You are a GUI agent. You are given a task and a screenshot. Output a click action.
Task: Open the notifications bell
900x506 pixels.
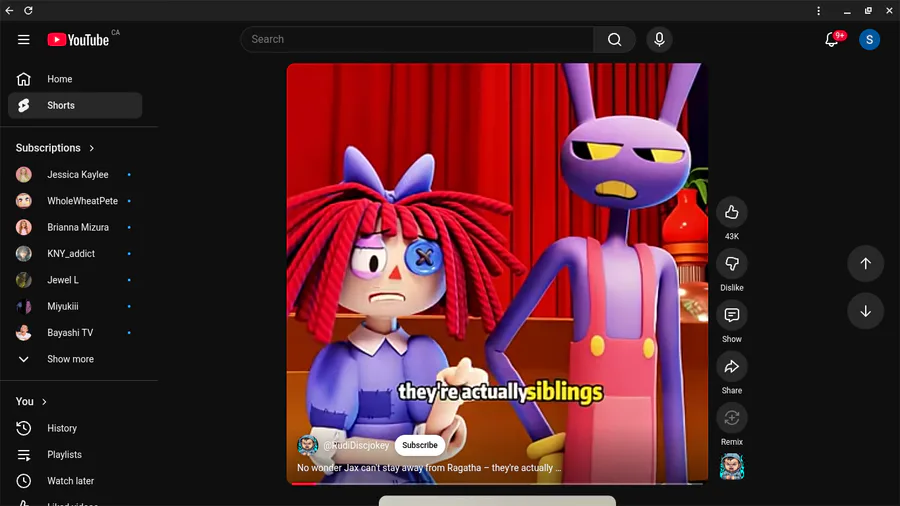tap(831, 40)
